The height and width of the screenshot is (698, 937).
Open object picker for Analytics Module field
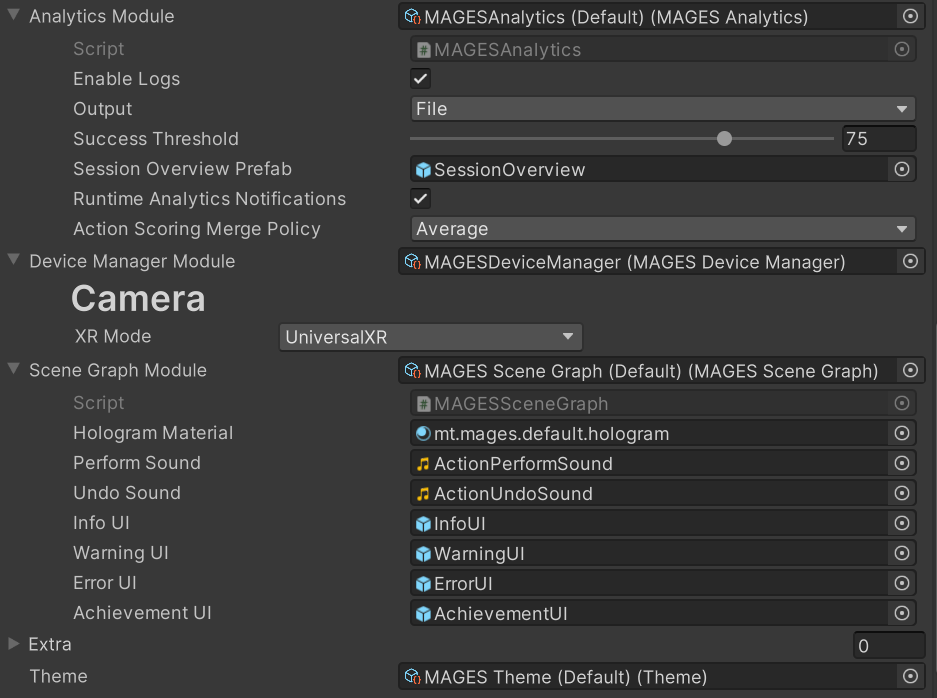(910, 17)
